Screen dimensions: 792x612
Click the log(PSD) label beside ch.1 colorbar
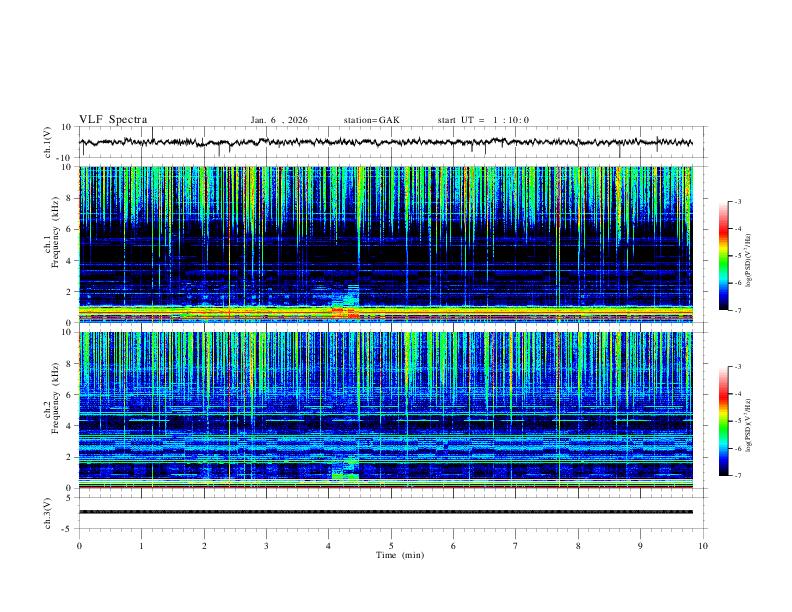[x=749, y=260]
